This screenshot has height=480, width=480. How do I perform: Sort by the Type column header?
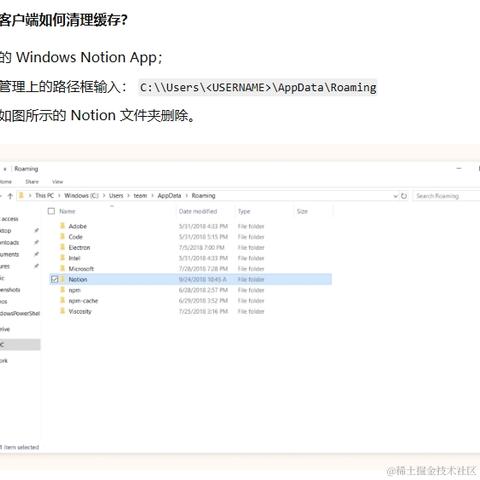[x=244, y=211]
